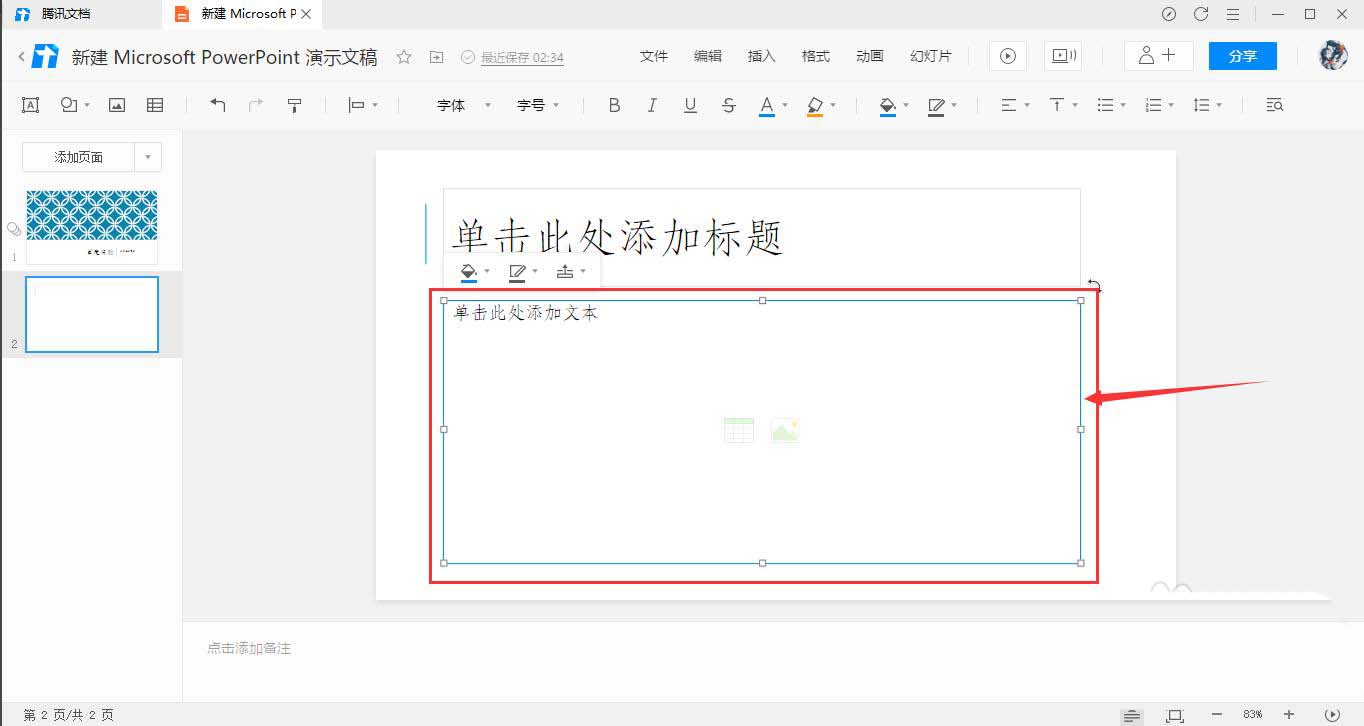This screenshot has height=726, width=1364.
Task: Insert an image using the toolbar picture icon
Action: (x=117, y=105)
